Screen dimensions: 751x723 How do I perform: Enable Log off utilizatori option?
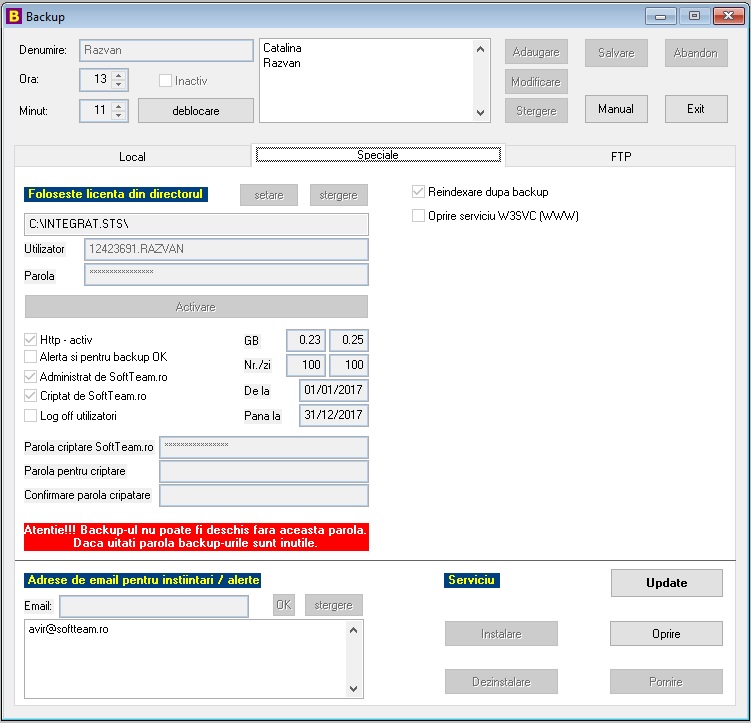click(x=30, y=415)
